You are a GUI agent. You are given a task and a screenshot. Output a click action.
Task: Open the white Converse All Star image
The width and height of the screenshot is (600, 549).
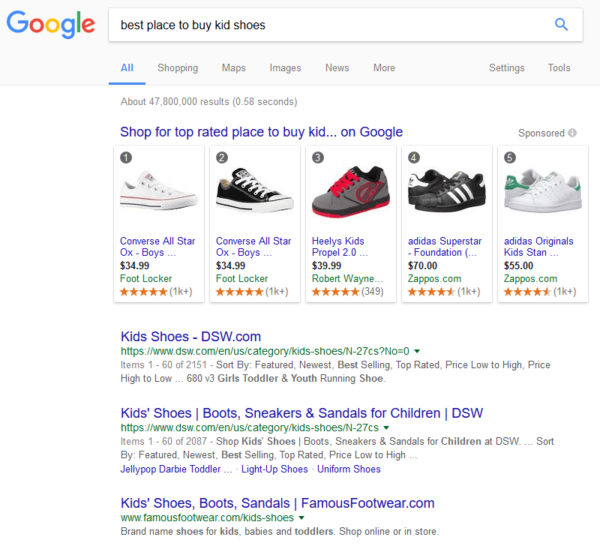tap(159, 191)
